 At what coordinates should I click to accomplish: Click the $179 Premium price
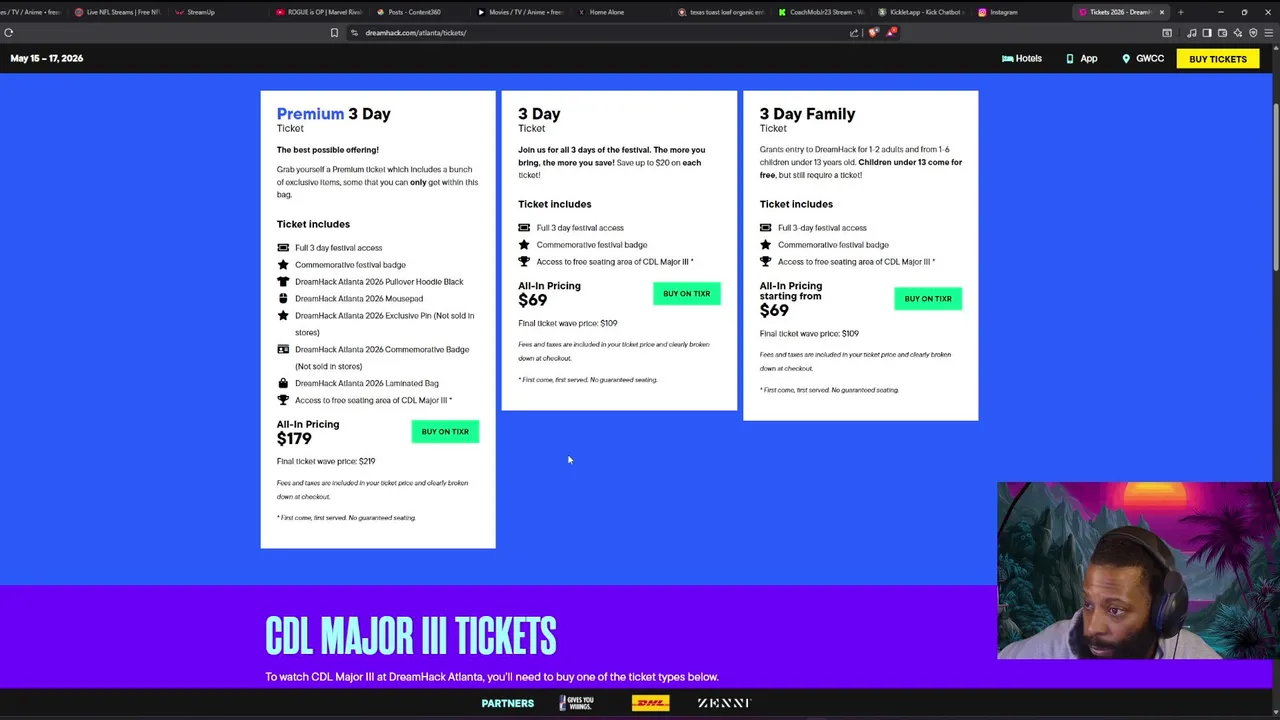[294, 438]
